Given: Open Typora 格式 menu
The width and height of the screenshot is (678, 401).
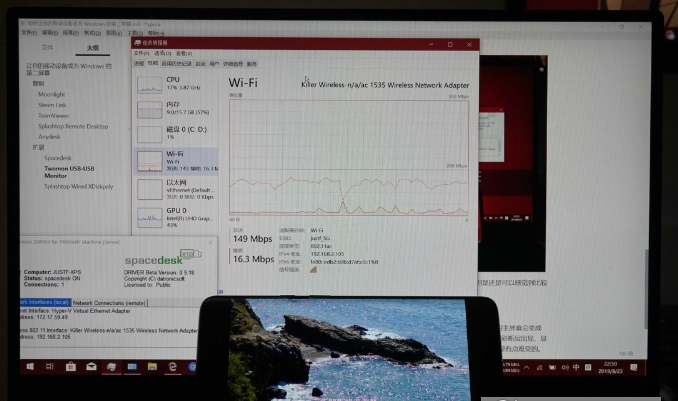Looking at the screenshot, I should pos(92,33).
